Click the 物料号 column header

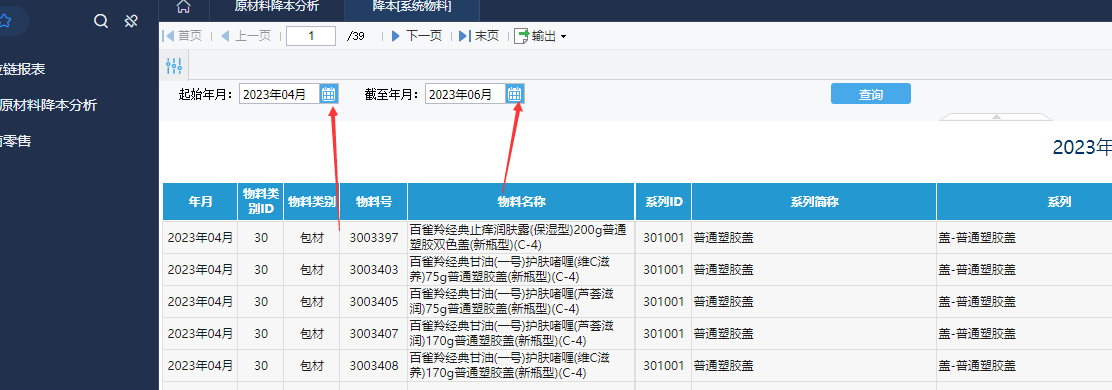click(374, 201)
